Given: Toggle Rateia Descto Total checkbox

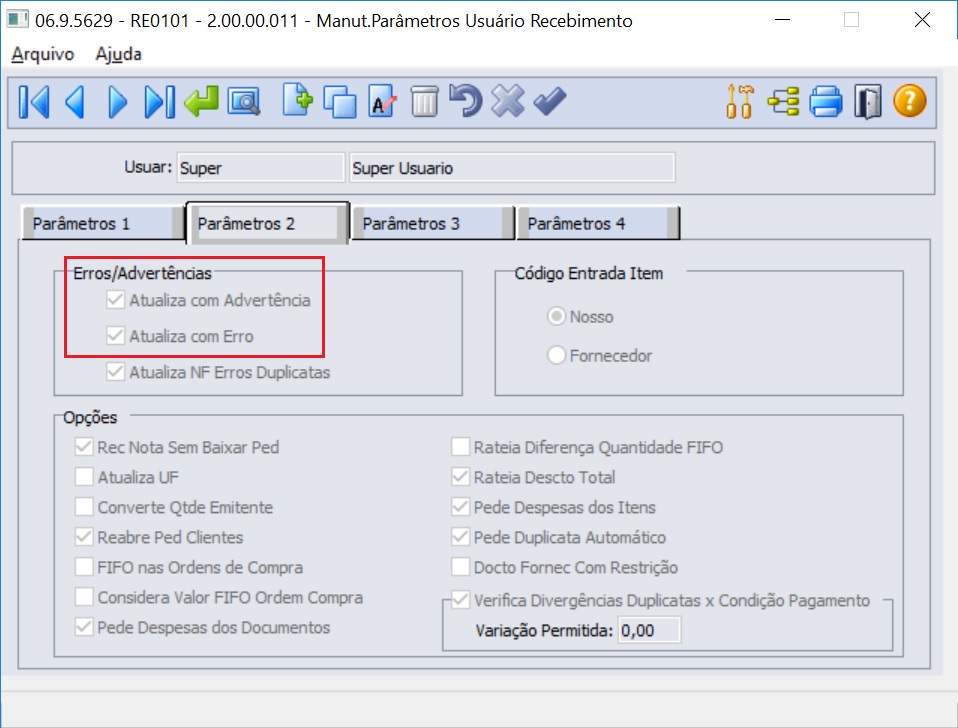Looking at the screenshot, I should point(460,477).
